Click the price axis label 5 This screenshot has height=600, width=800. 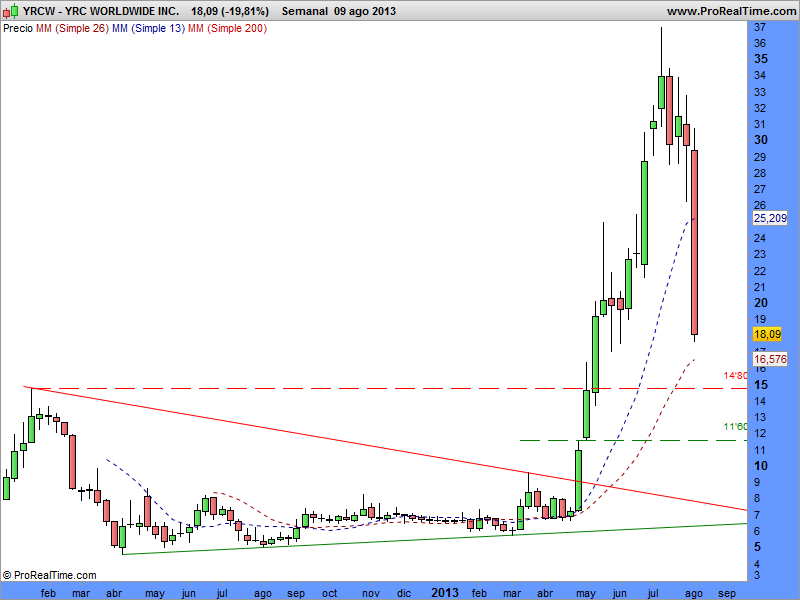[758, 547]
